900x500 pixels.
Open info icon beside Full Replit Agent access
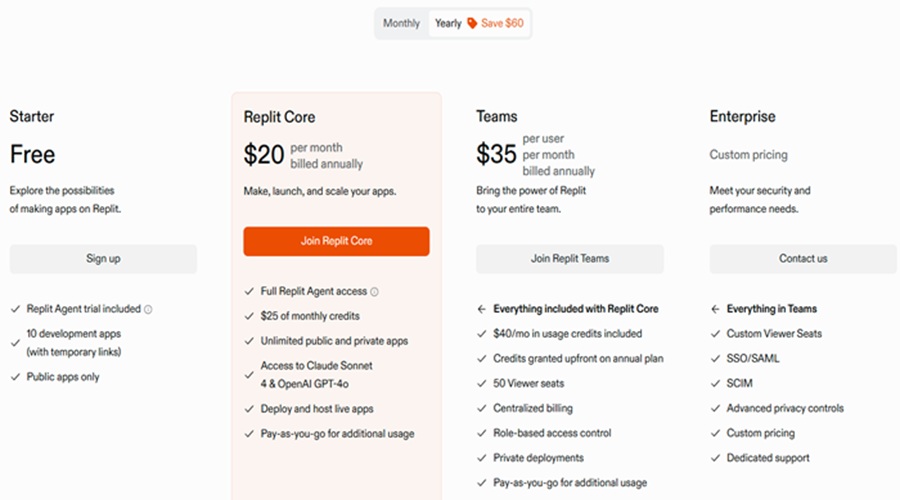point(374,292)
